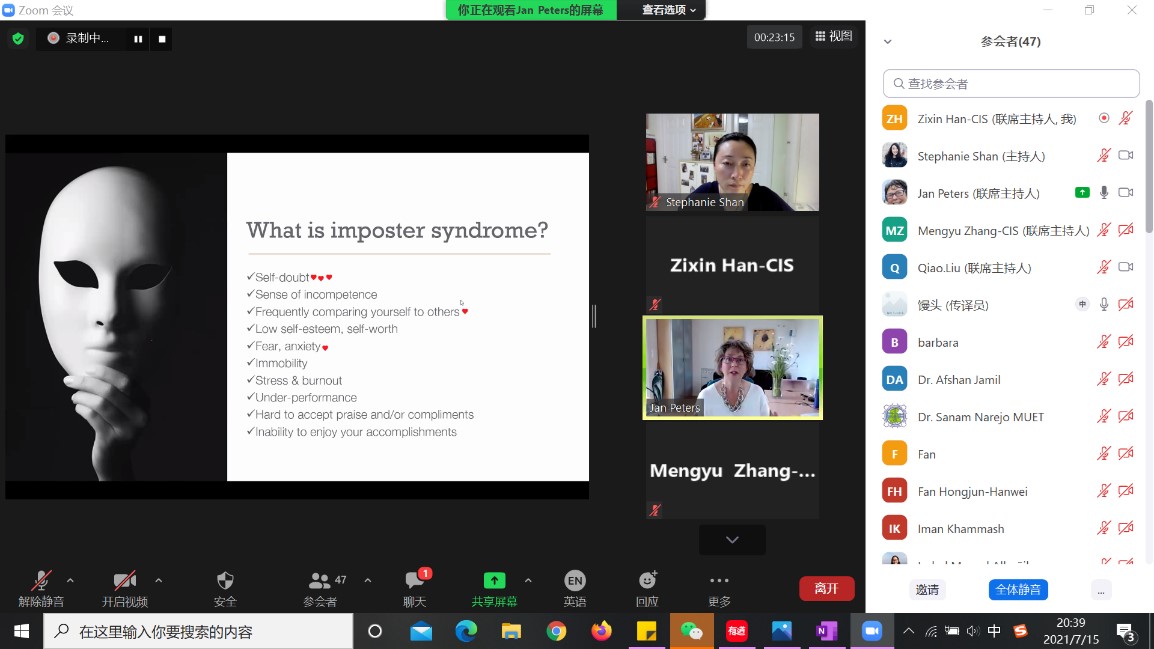The image size is (1154, 649).
Task: Click the green encryption shield icon
Action: pos(17,39)
